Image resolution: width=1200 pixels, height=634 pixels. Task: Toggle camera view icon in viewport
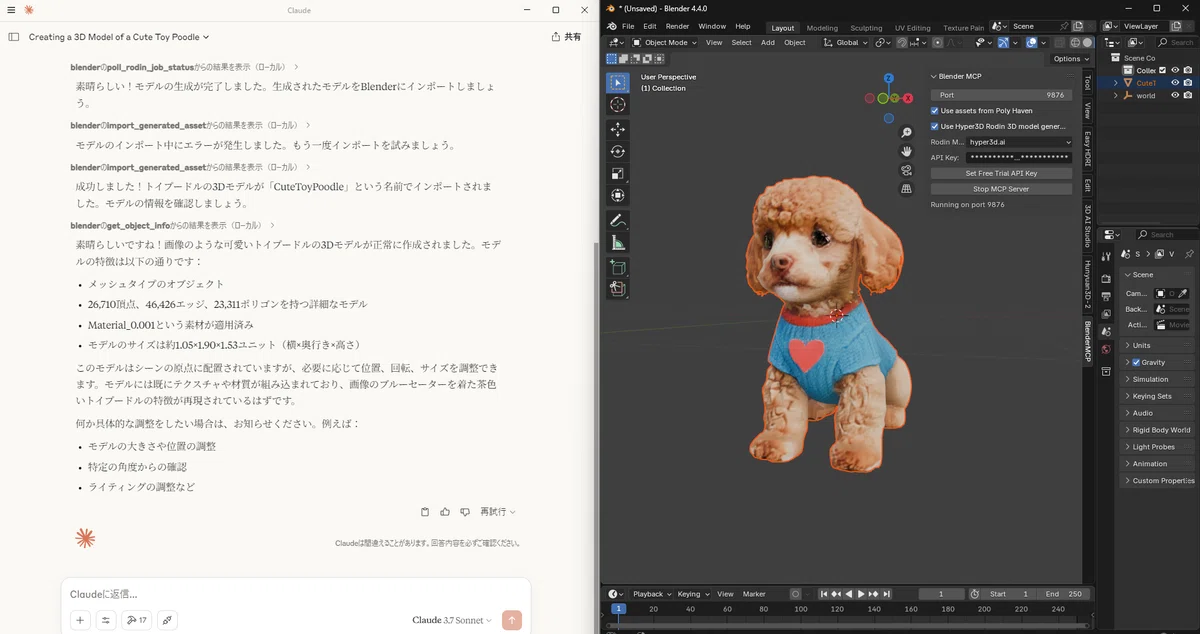pyautogui.click(x=906, y=170)
